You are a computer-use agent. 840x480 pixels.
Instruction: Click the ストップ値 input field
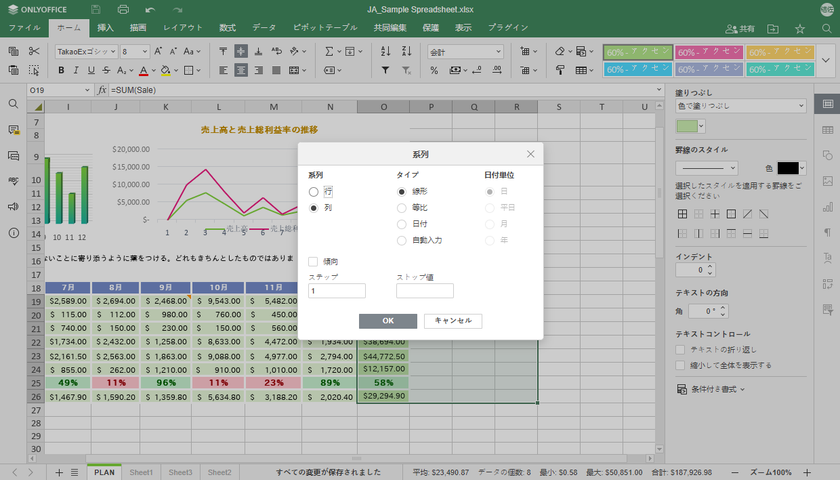tap(424, 291)
